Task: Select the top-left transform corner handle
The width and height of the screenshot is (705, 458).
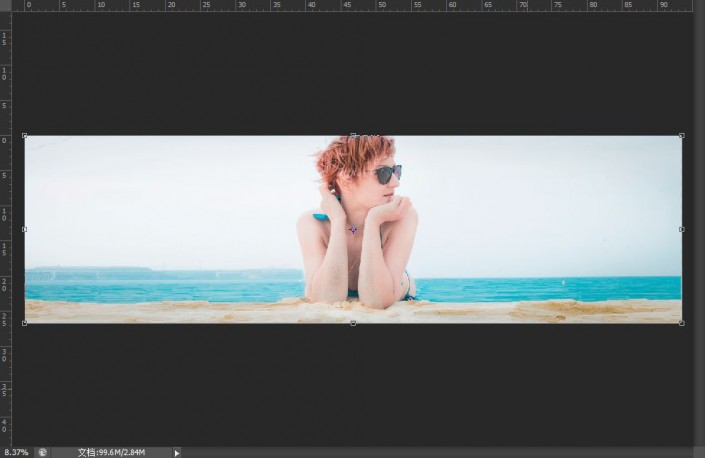Action: point(25,135)
